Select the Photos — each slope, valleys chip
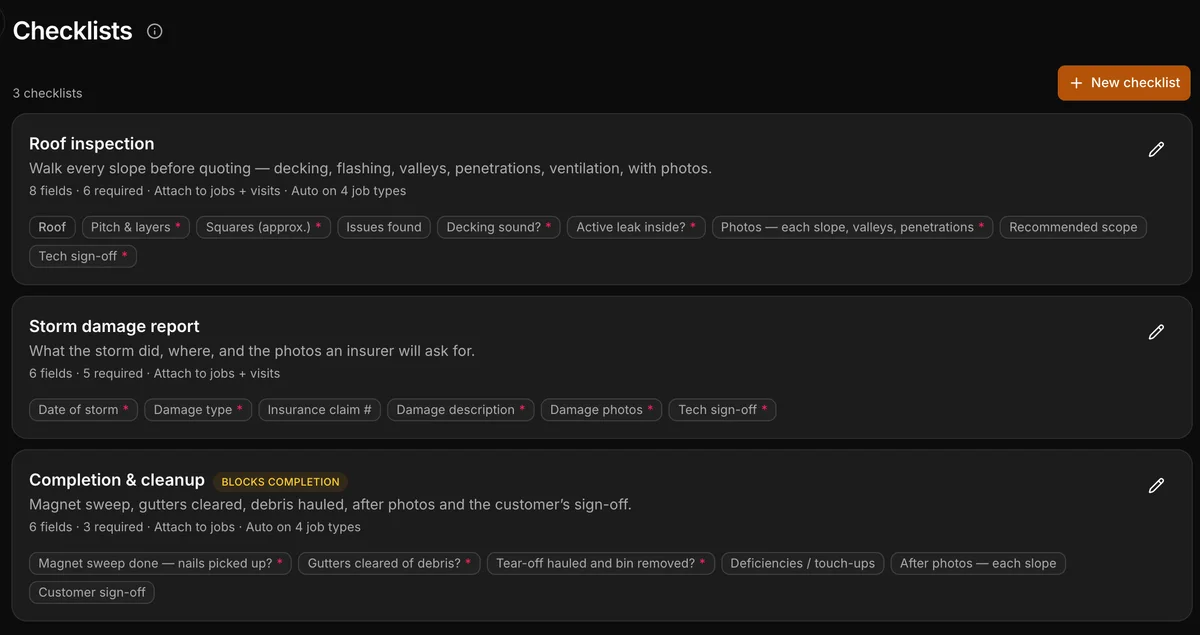The image size is (1200, 635). [x=852, y=227]
